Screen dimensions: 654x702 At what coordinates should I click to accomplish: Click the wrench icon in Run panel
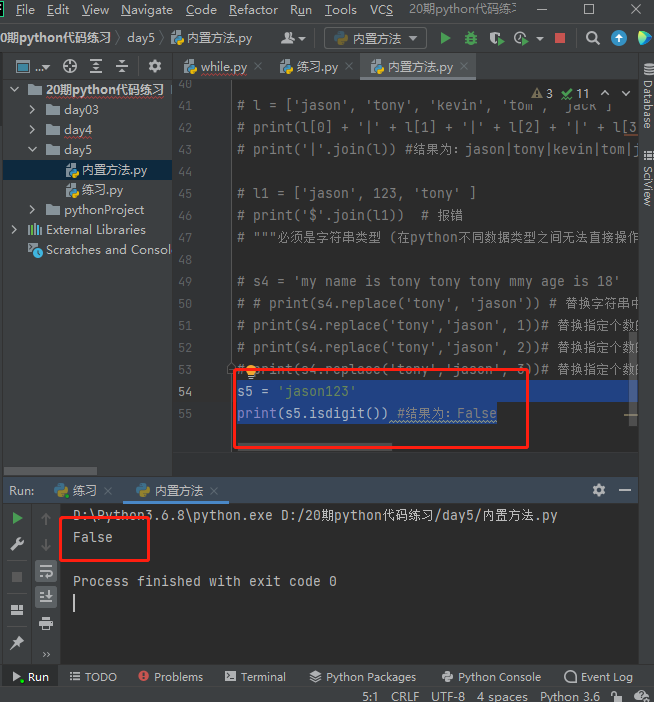click(17, 544)
